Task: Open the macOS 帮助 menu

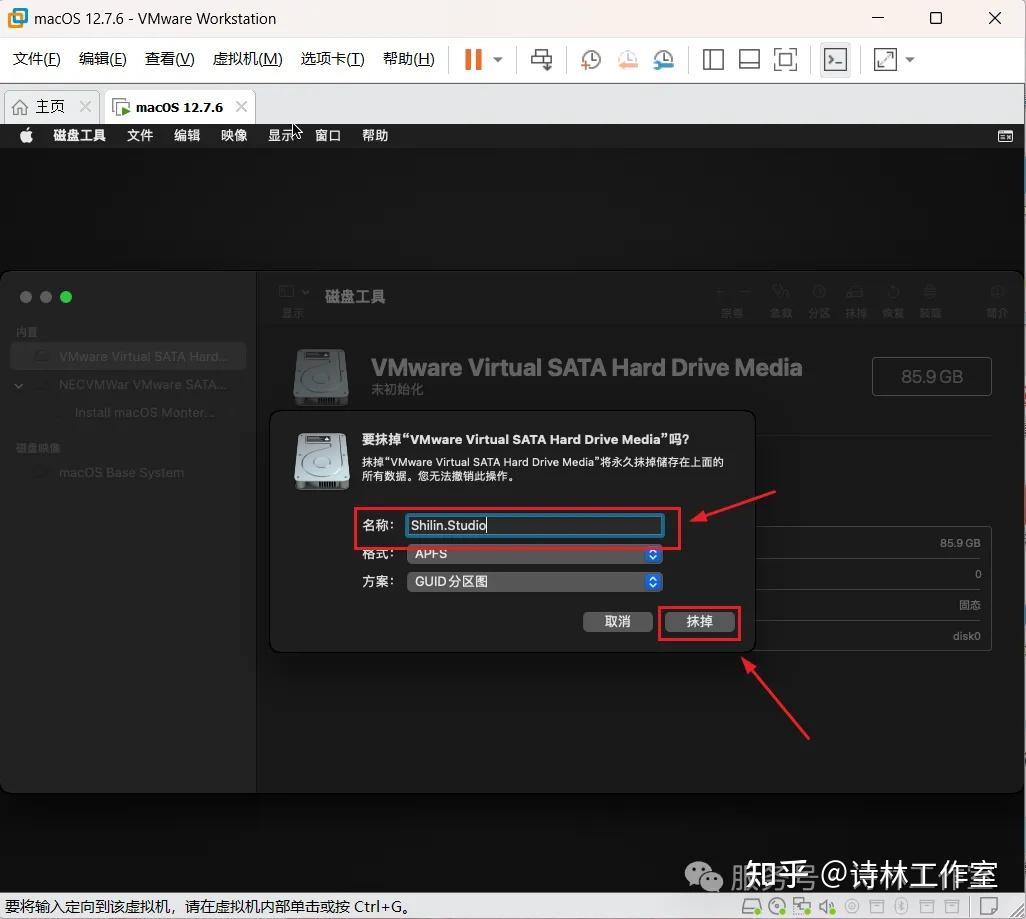Action: click(x=375, y=135)
